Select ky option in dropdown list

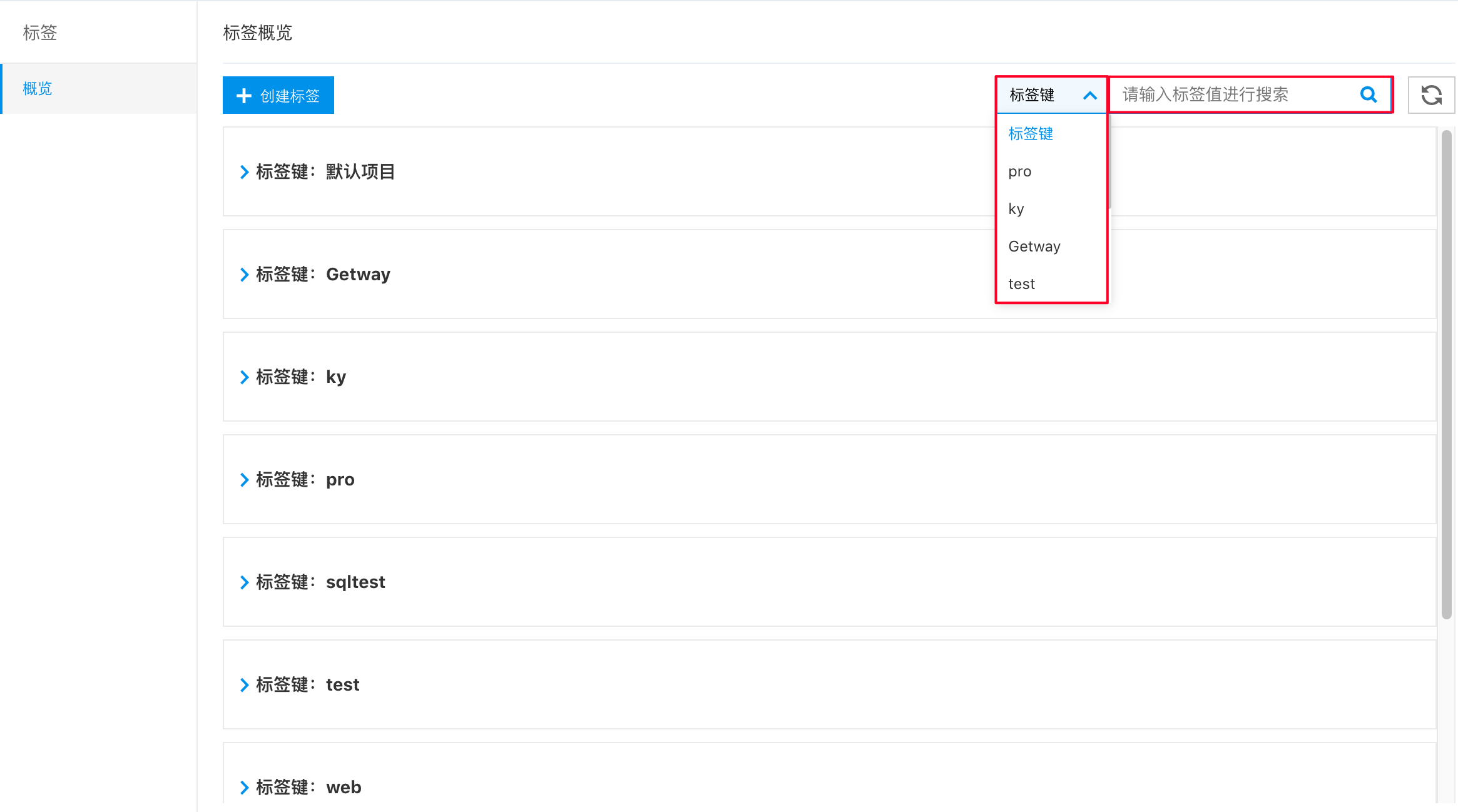coord(1051,208)
